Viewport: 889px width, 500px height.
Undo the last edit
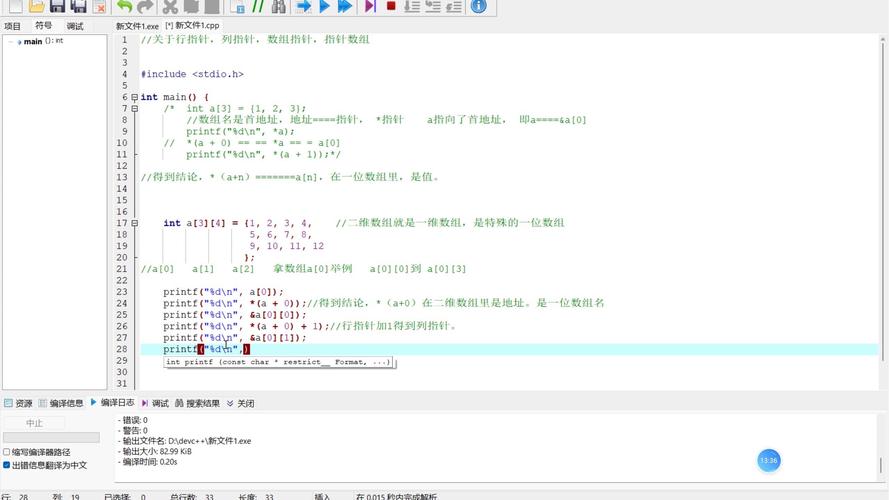tap(124, 6)
